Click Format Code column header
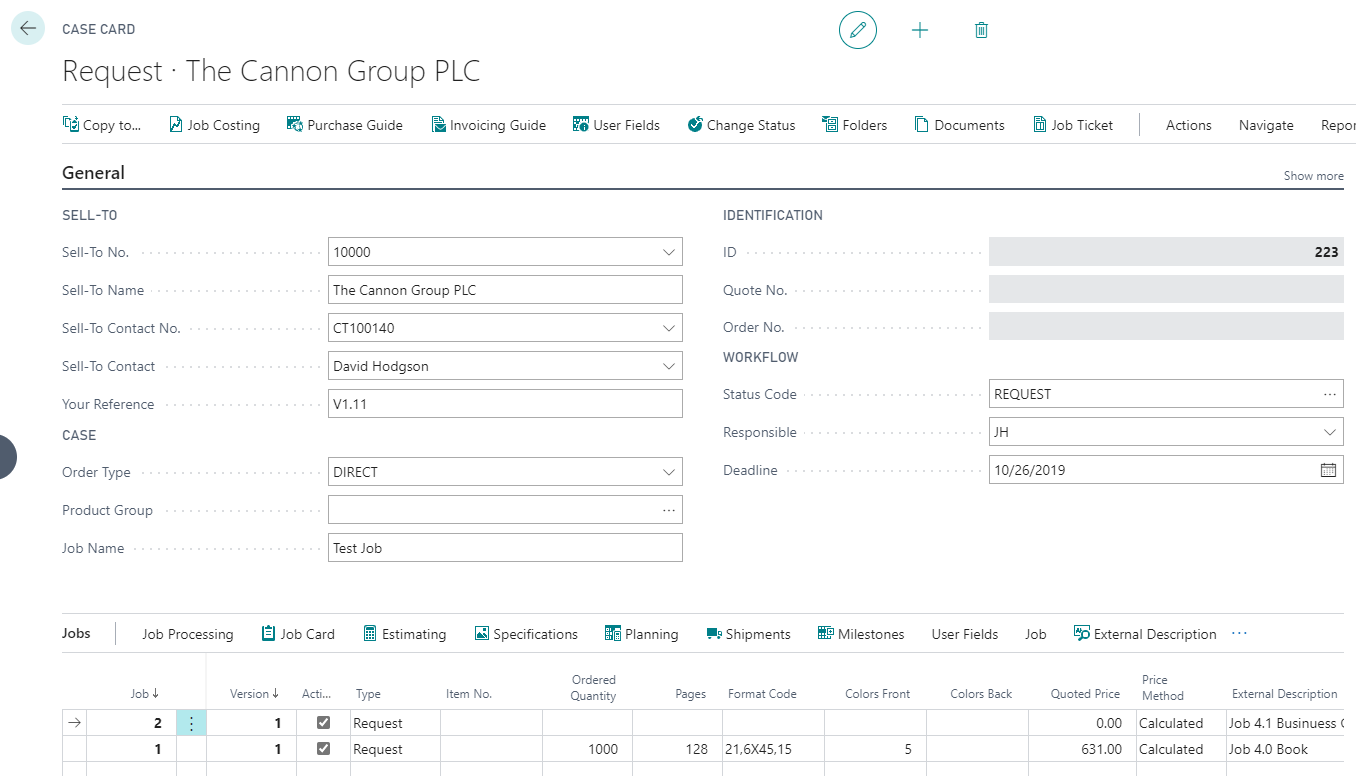1356x776 pixels. tap(762, 693)
